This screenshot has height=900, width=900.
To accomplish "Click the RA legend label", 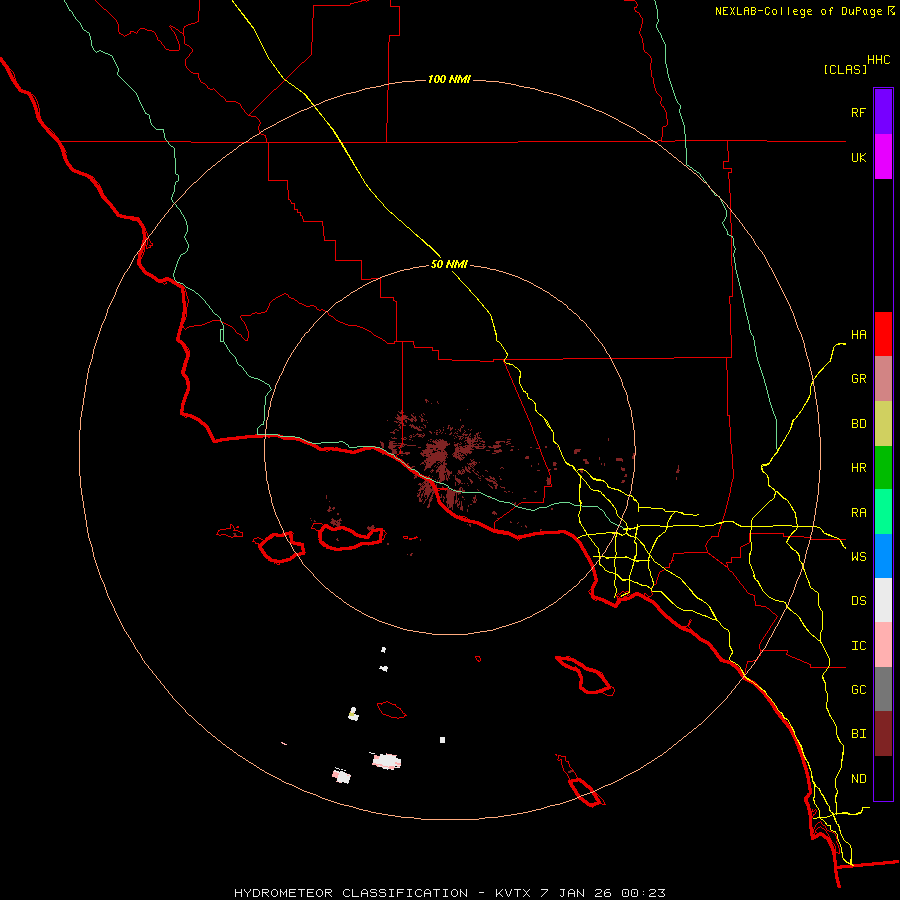I will click(858, 513).
